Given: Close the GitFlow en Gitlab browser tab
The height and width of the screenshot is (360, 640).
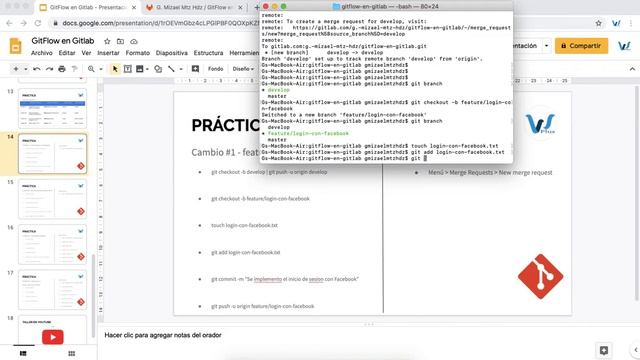Looking at the screenshot, I should 134,7.
